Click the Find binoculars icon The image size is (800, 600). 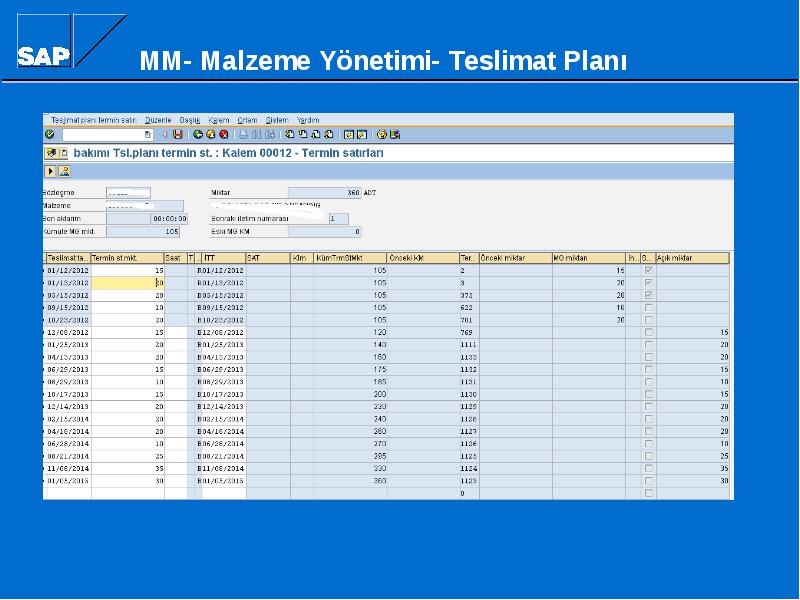(x=257, y=135)
